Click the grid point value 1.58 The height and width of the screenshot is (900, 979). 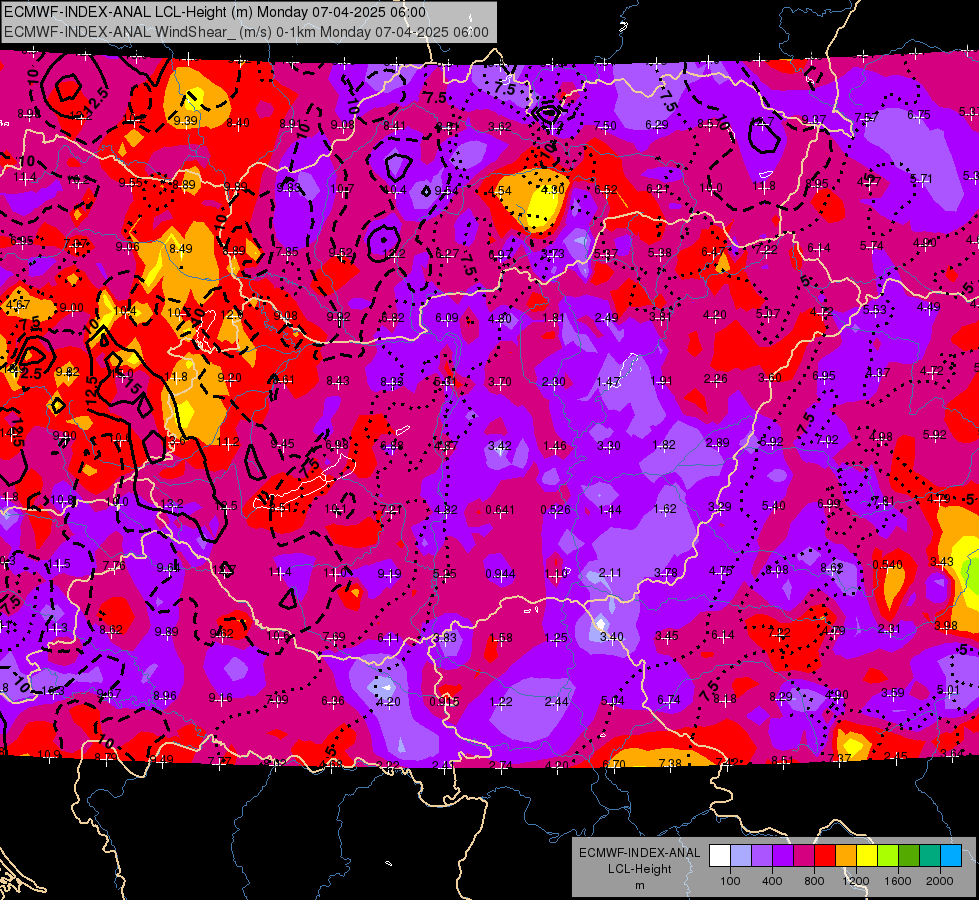coord(501,638)
